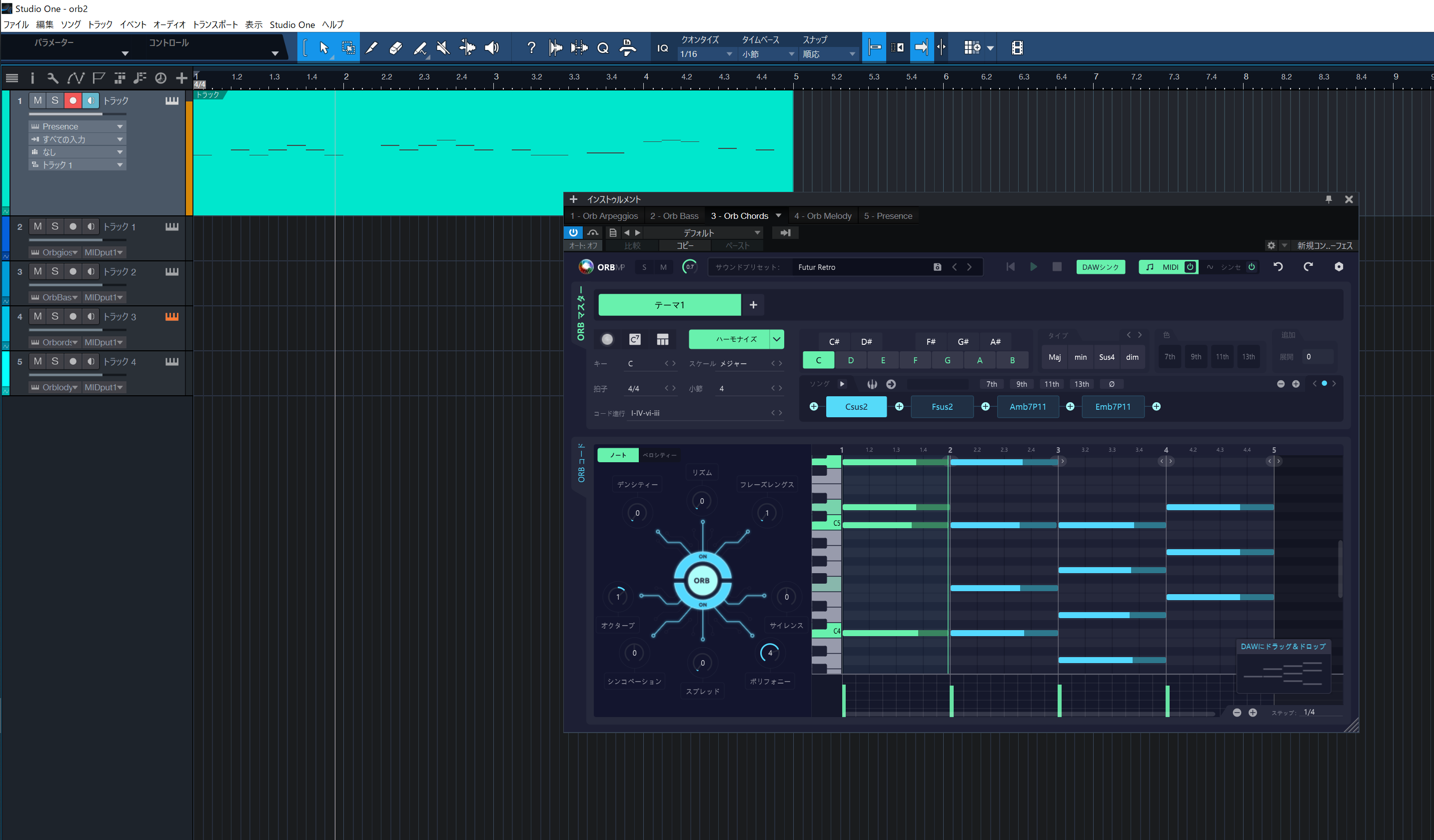Open Orb Chords tab dropdown arrow
1434x840 pixels.
point(778,215)
